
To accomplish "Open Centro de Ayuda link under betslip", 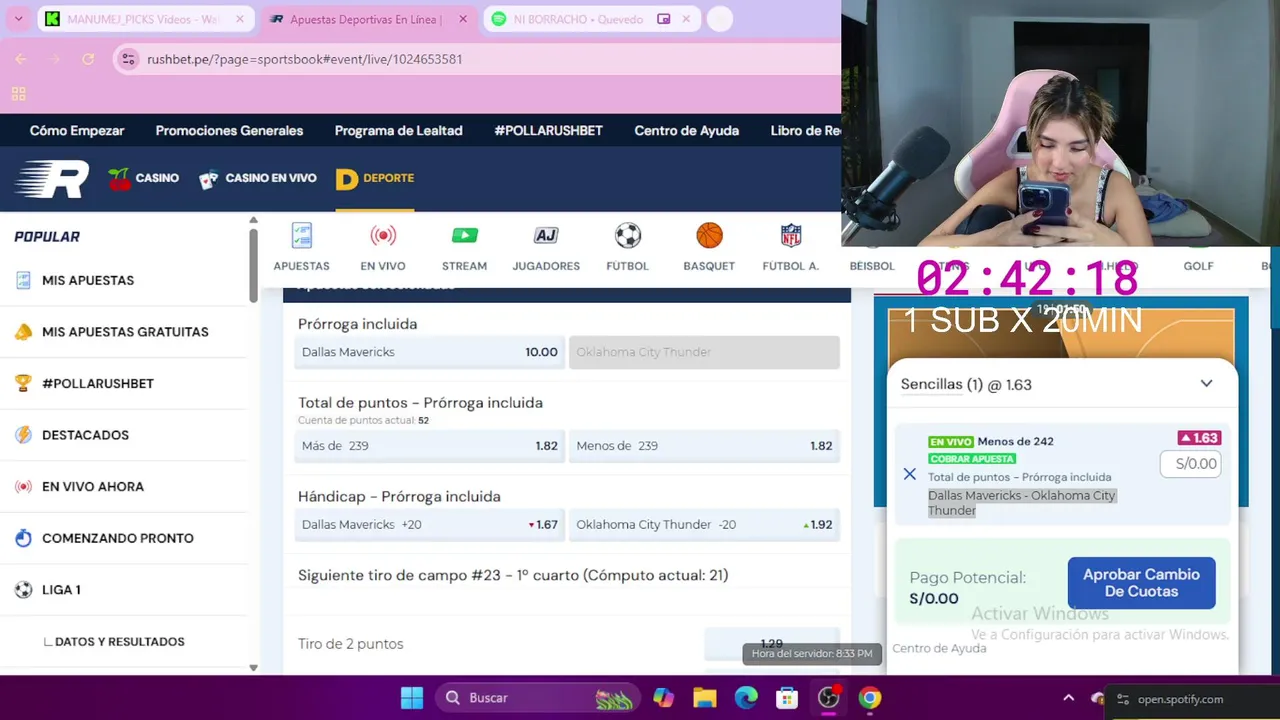I will click(939, 648).
